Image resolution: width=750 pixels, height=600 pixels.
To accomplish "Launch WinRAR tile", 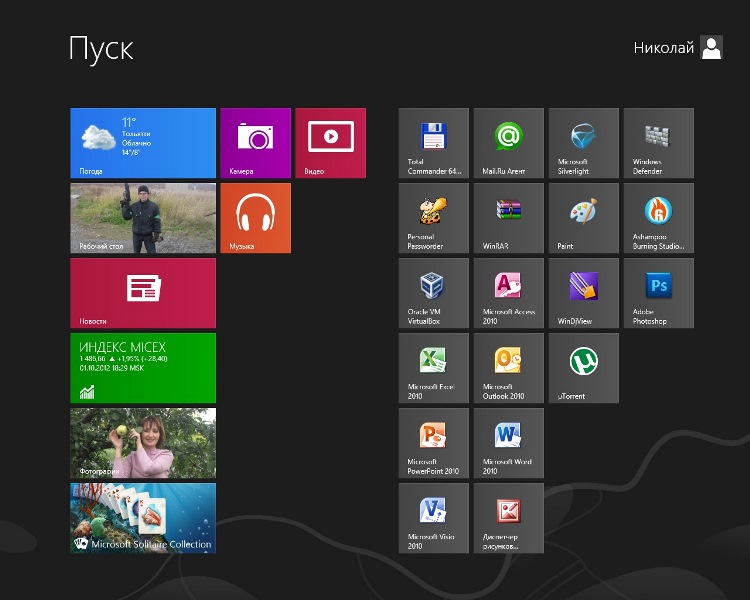I will click(x=509, y=218).
